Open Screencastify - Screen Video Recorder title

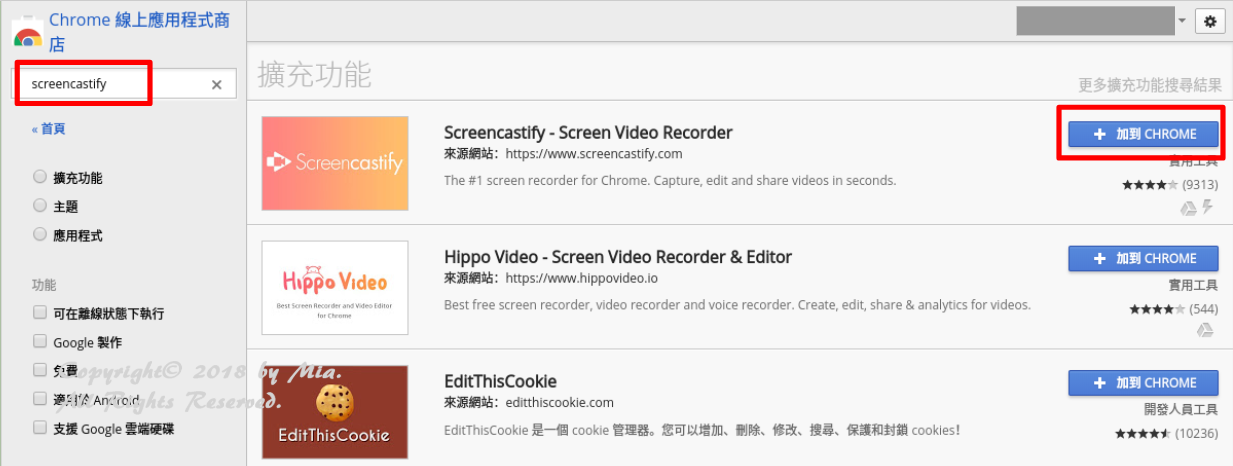tap(588, 132)
